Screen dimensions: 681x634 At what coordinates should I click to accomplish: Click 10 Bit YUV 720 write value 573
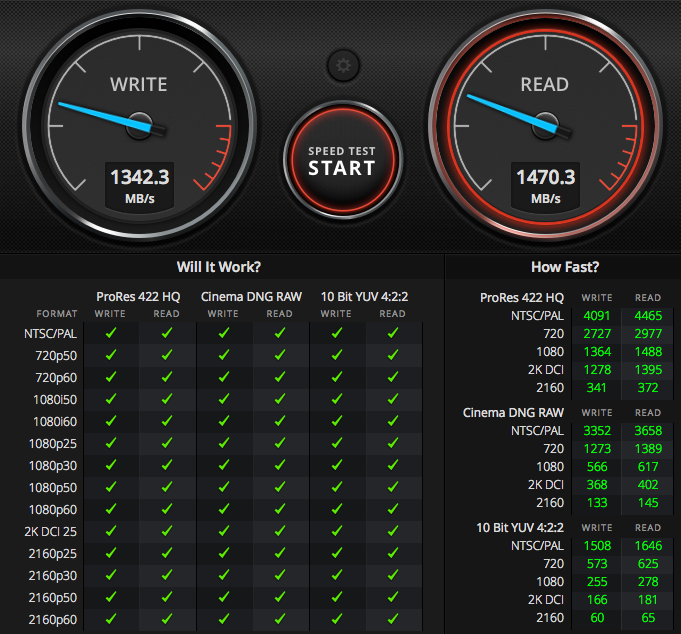tap(597, 564)
